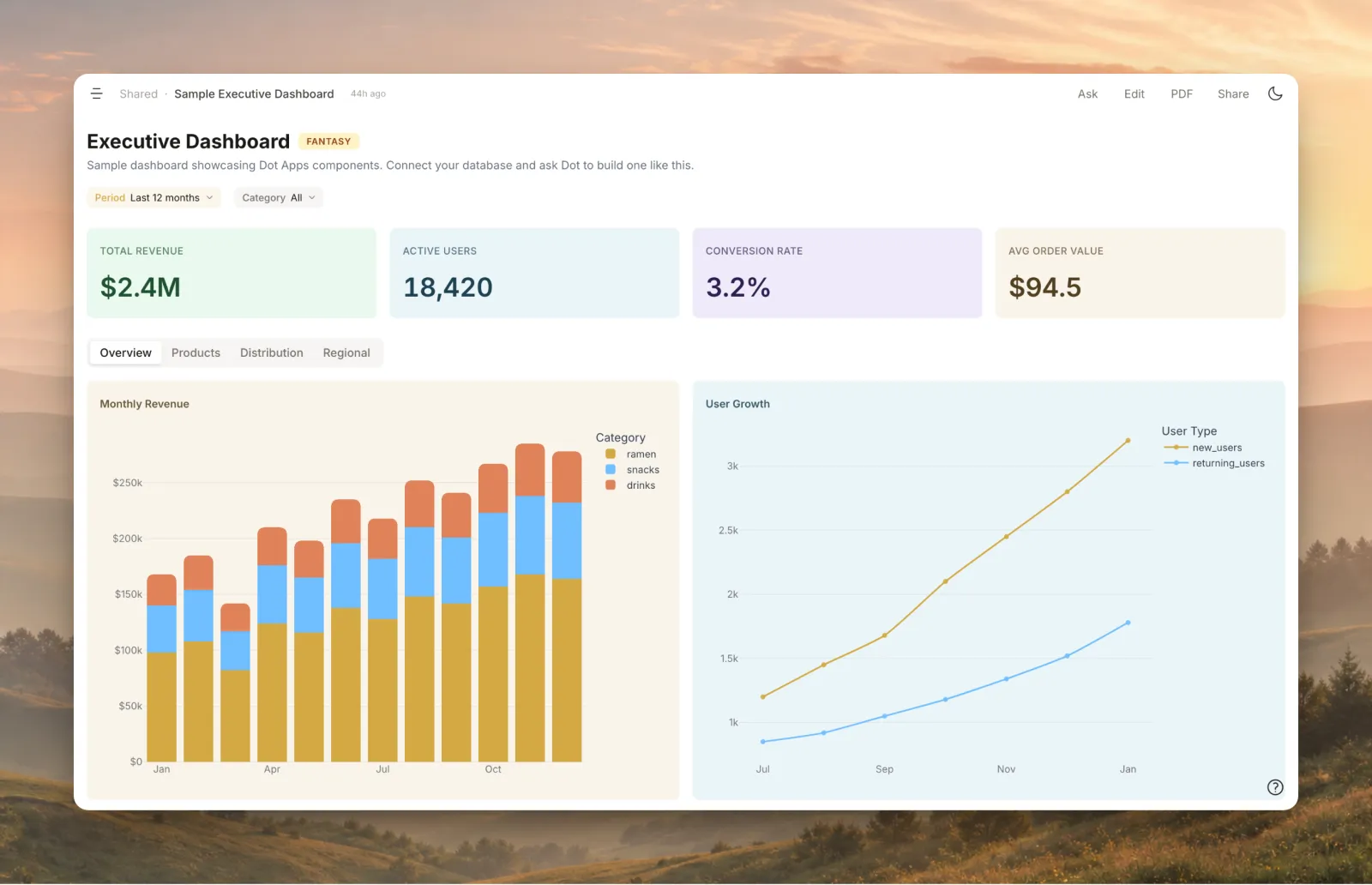Click the $250k axis label
Image resolution: width=1372 pixels, height=885 pixels.
(x=128, y=483)
